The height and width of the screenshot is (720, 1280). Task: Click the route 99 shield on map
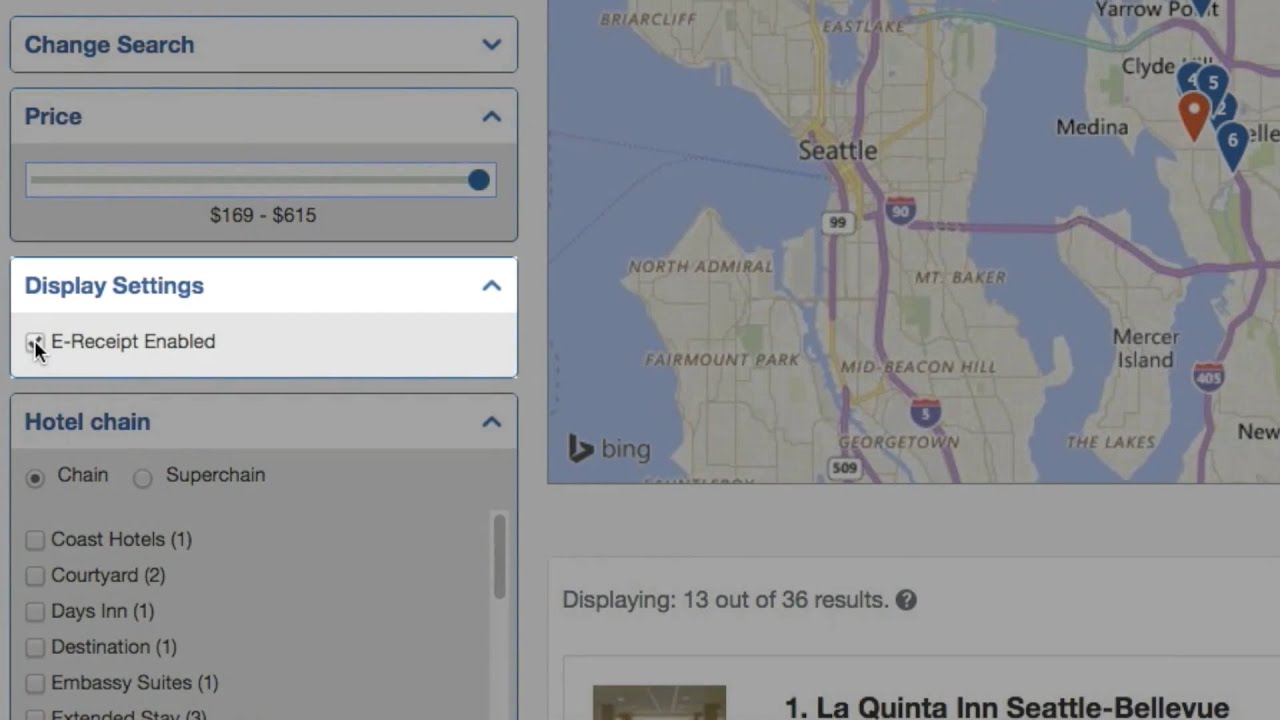click(837, 223)
